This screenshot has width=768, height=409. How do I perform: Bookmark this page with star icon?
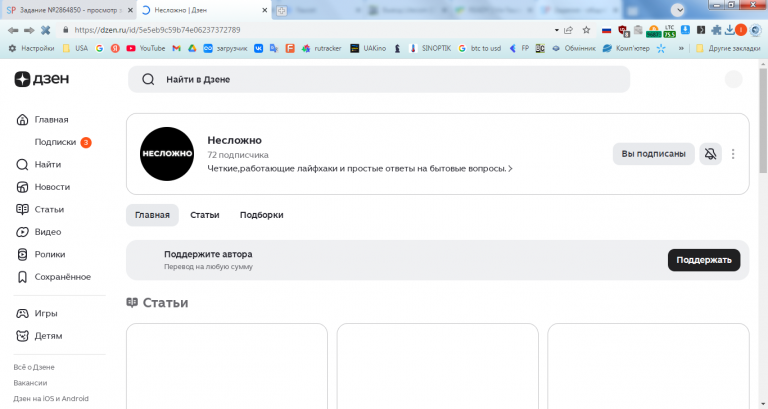(x=586, y=30)
